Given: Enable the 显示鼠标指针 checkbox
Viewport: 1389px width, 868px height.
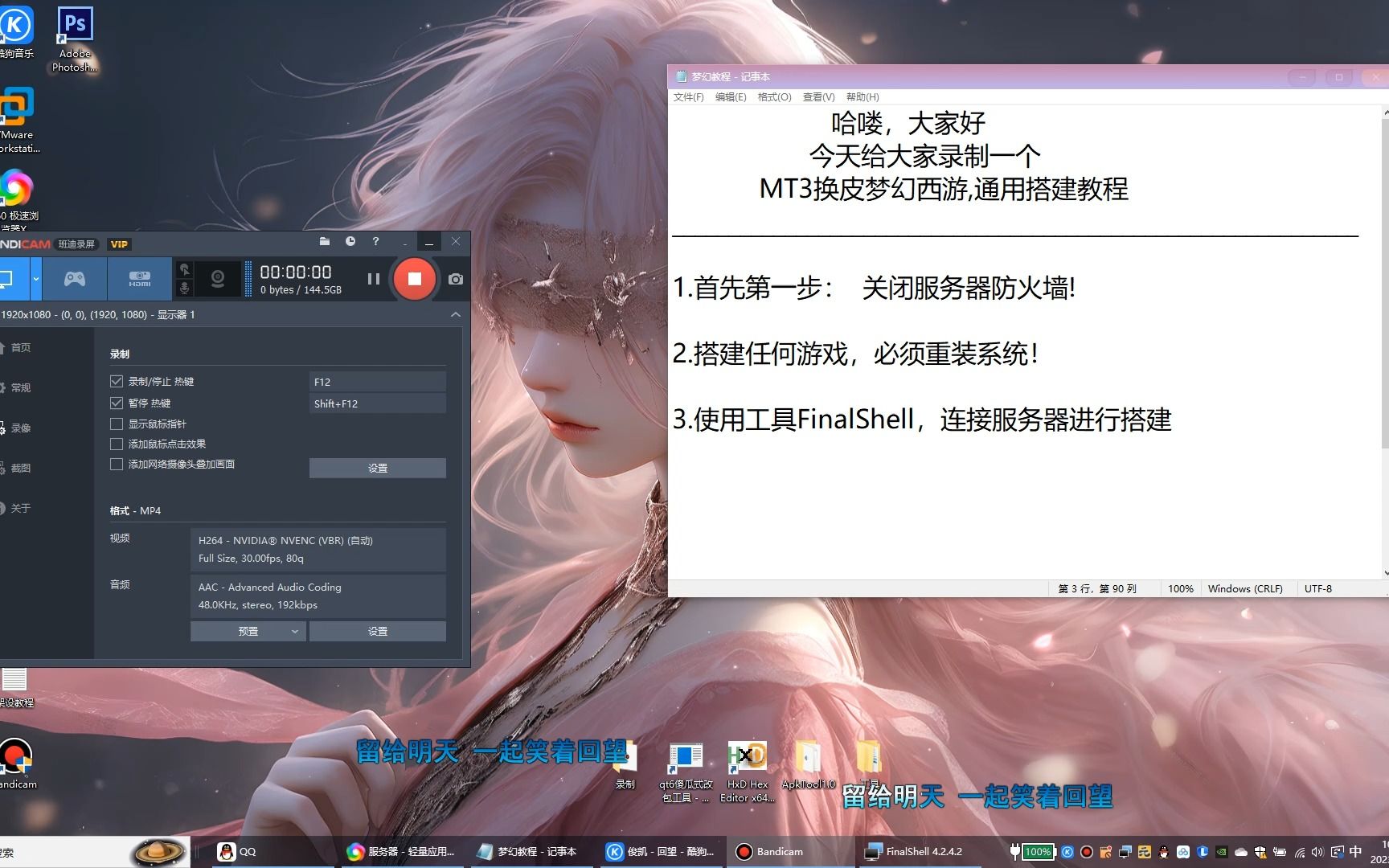Looking at the screenshot, I should (117, 424).
